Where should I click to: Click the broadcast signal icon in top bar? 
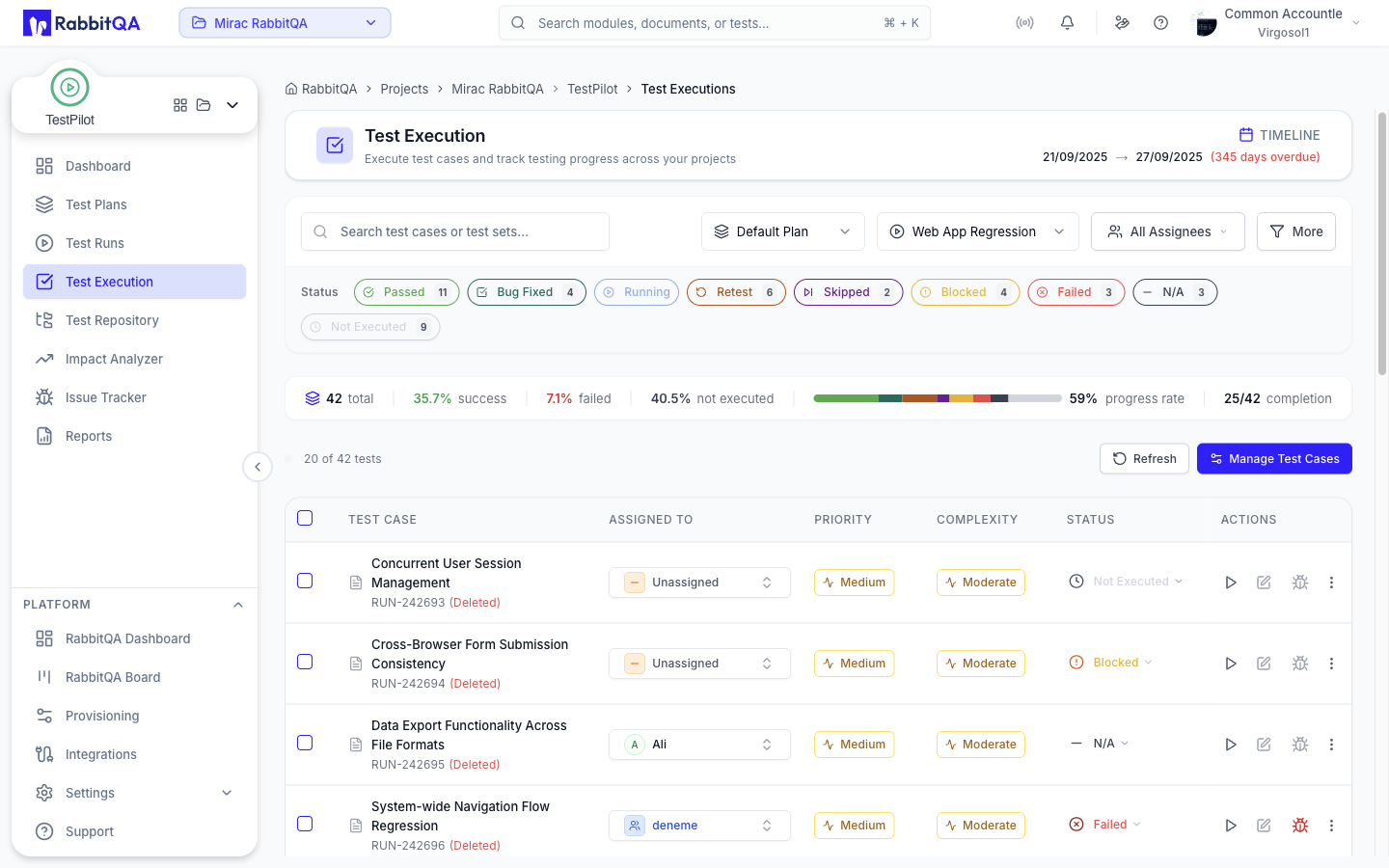(x=1024, y=23)
